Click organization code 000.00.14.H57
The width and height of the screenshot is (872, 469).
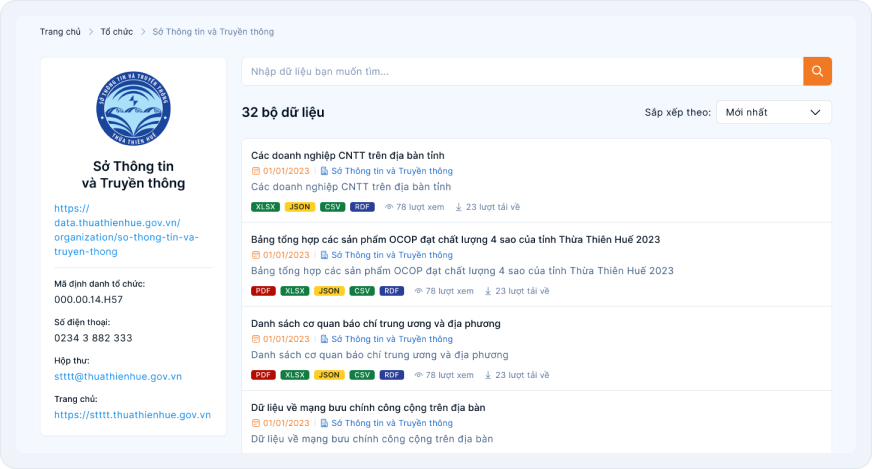coord(88,300)
